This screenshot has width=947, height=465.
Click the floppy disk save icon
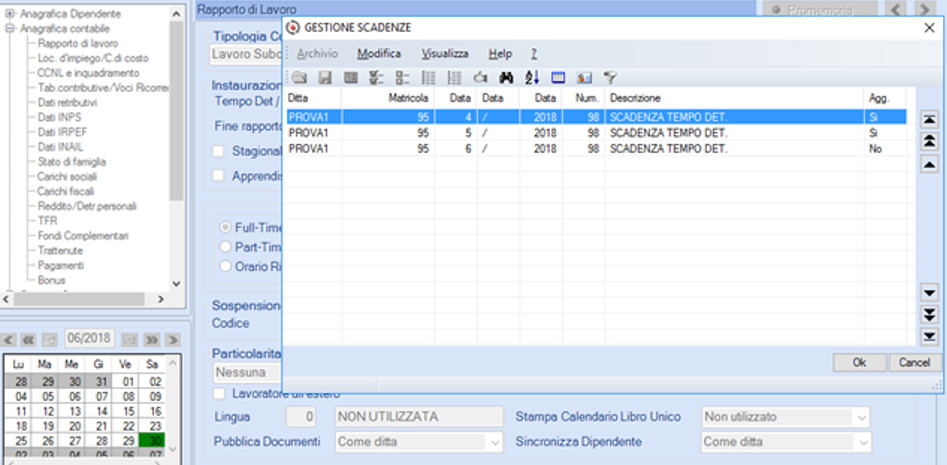coord(326,77)
